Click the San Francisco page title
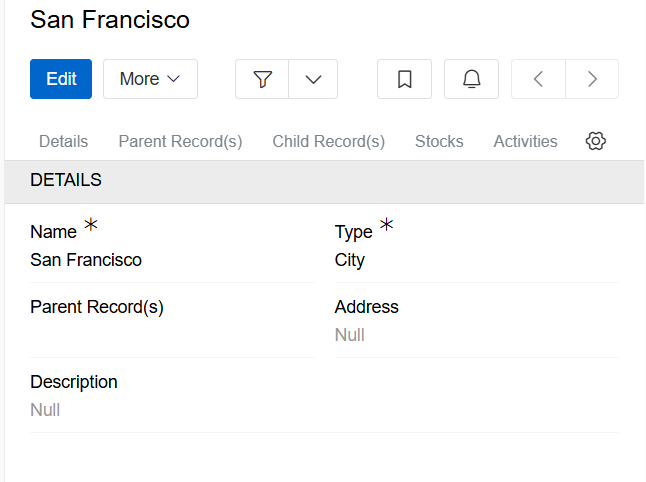This screenshot has width=646, height=482. tap(110, 19)
